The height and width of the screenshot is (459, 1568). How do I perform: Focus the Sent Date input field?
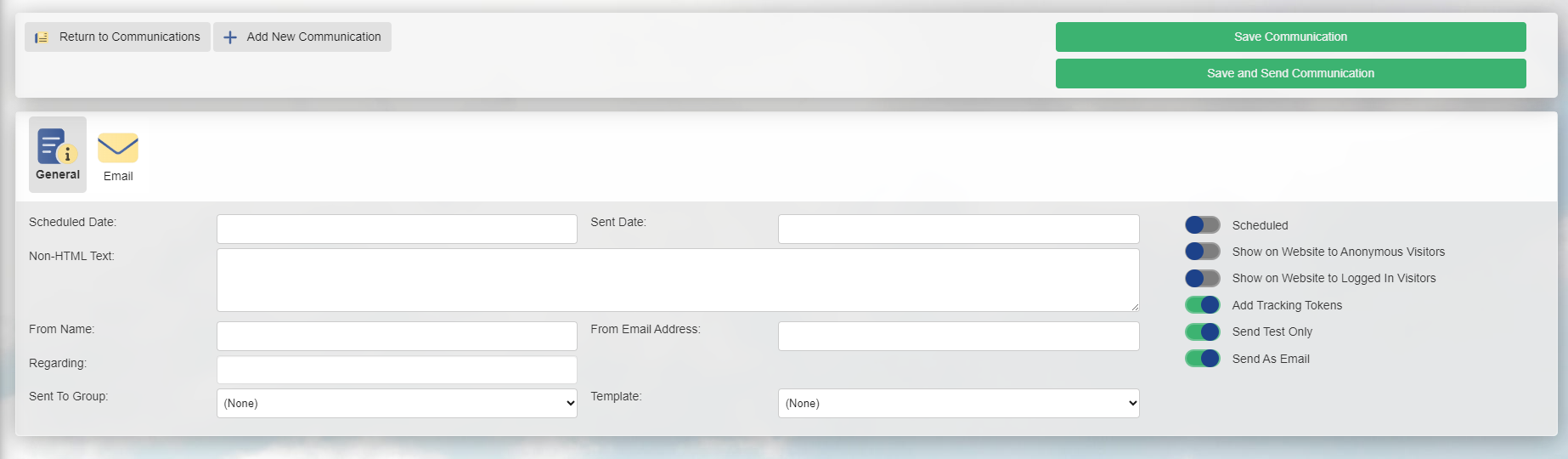958,229
